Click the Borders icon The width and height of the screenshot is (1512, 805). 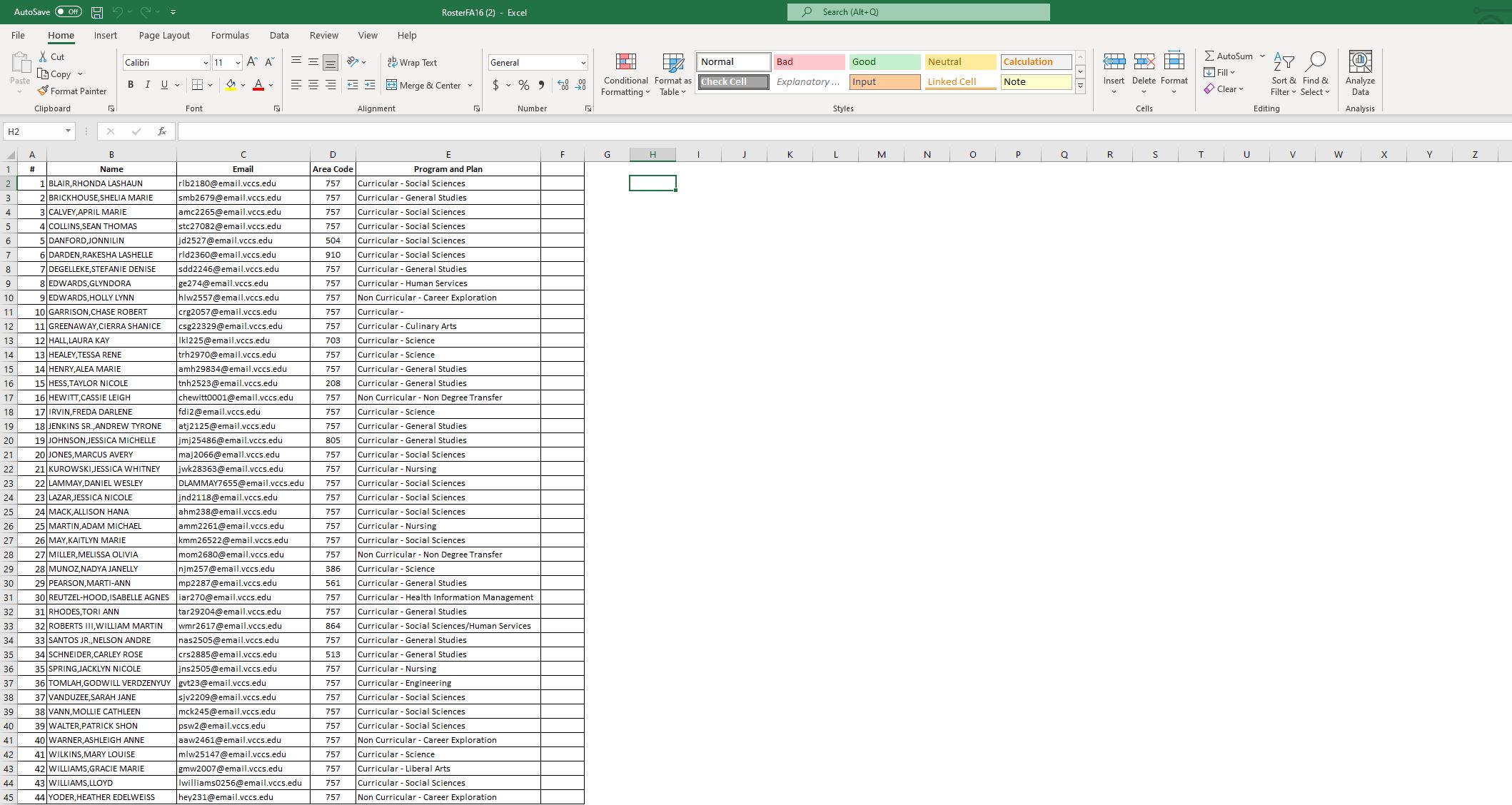point(198,85)
